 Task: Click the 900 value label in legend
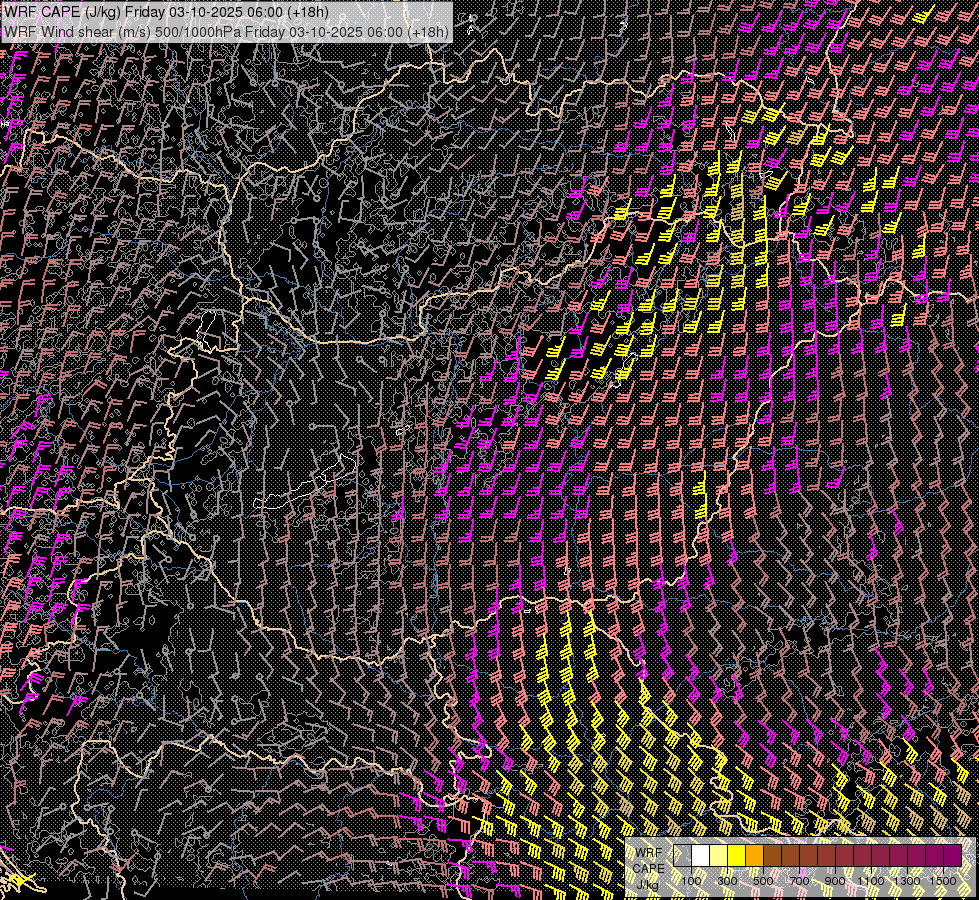(835, 880)
